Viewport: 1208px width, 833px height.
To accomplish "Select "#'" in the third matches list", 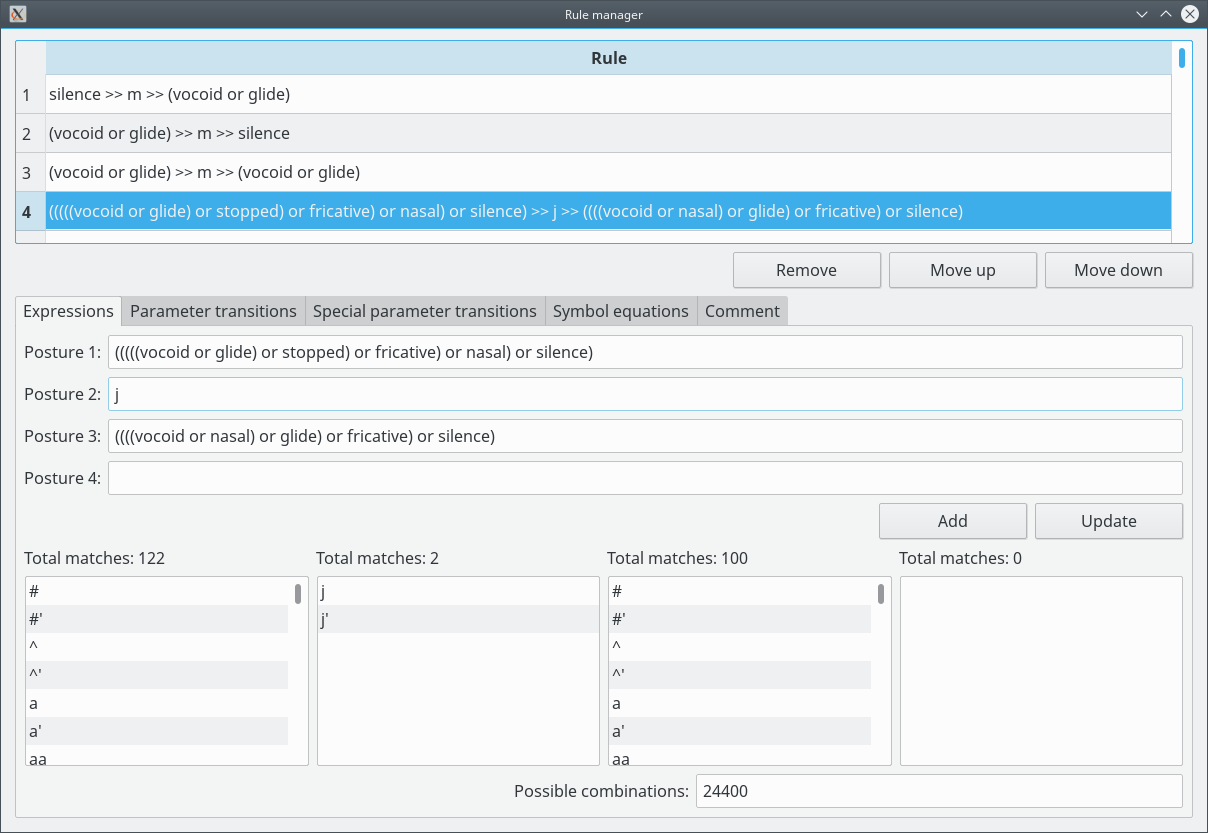I will tap(740, 619).
